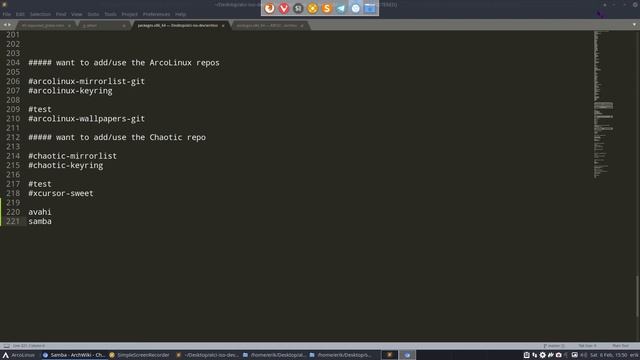This screenshot has width=640, height=360.
Task: Open the Tools menu
Action: 110,14
